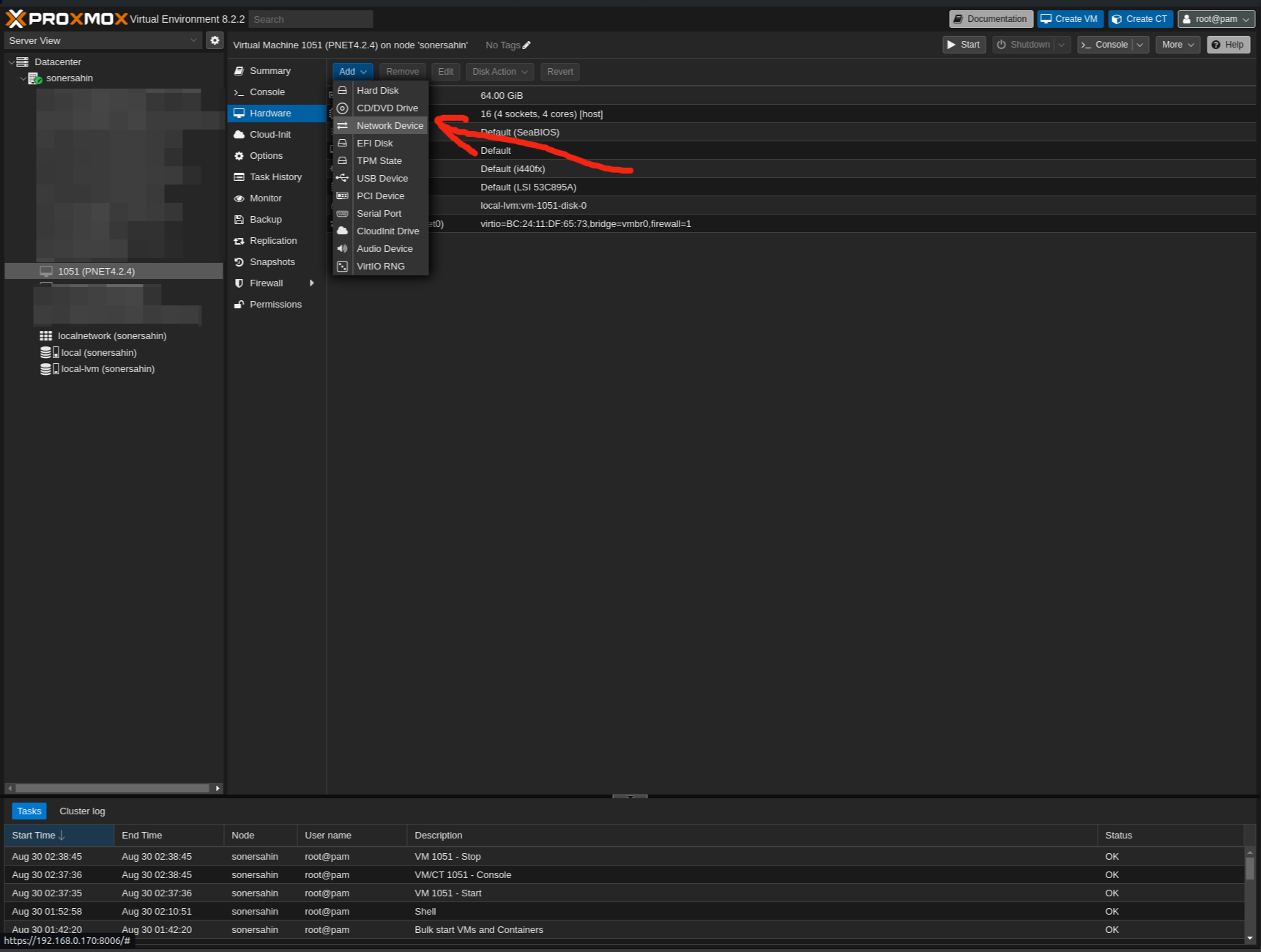Select local-lvm storage in tree
The height and width of the screenshot is (952, 1261).
click(107, 369)
